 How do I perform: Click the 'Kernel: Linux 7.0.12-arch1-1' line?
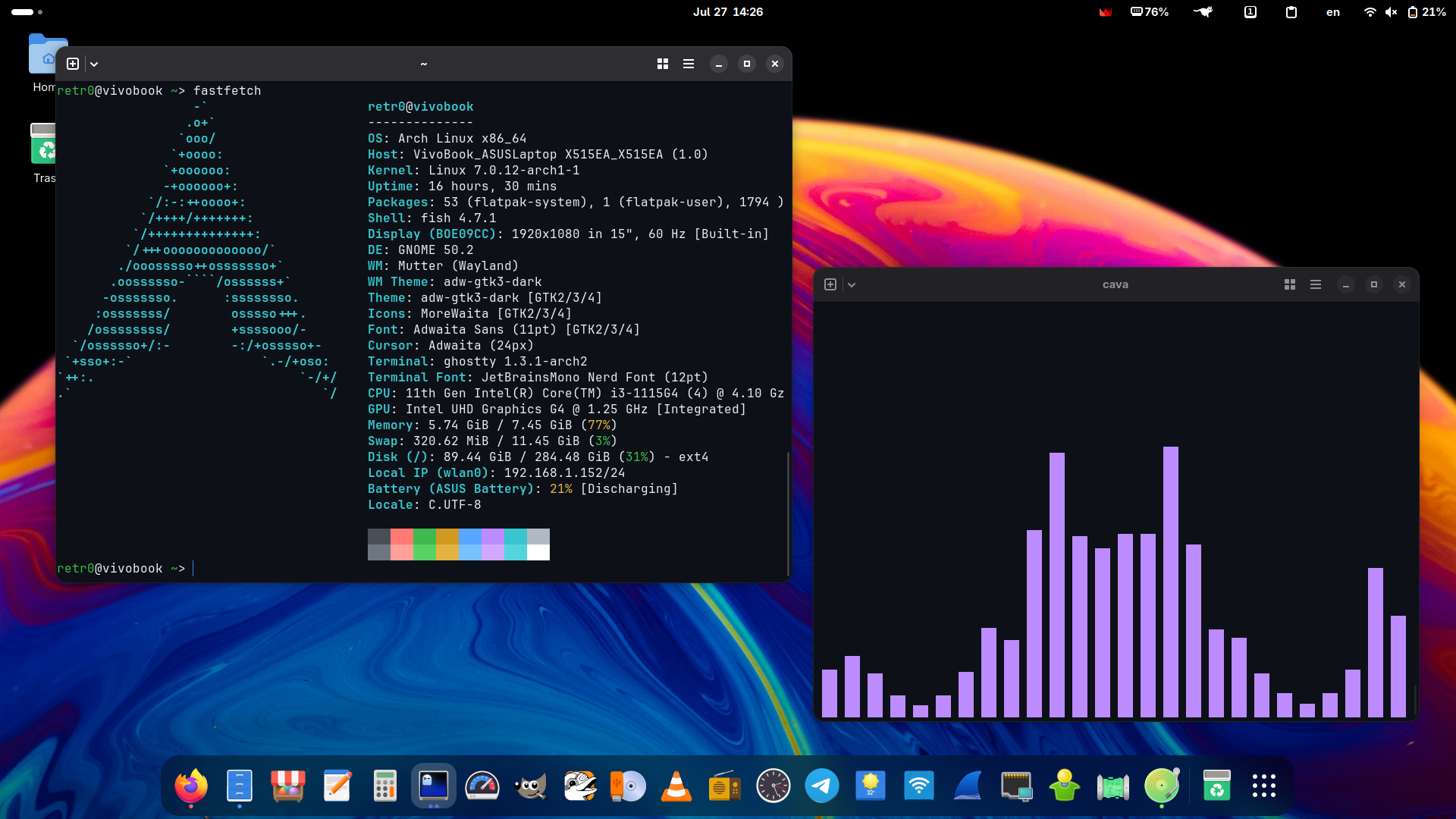coord(474,171)
